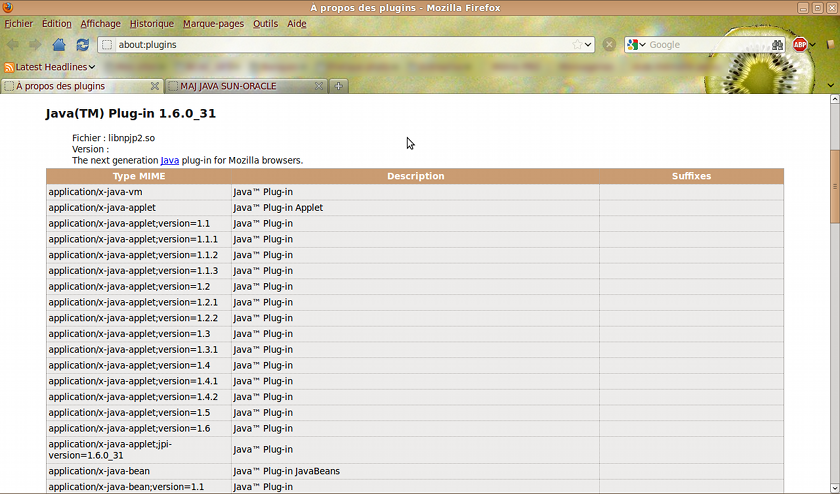The height and width of the screenshot is (494, 840).
Task: Click the Google search engine icon
Action: point(633,45)
